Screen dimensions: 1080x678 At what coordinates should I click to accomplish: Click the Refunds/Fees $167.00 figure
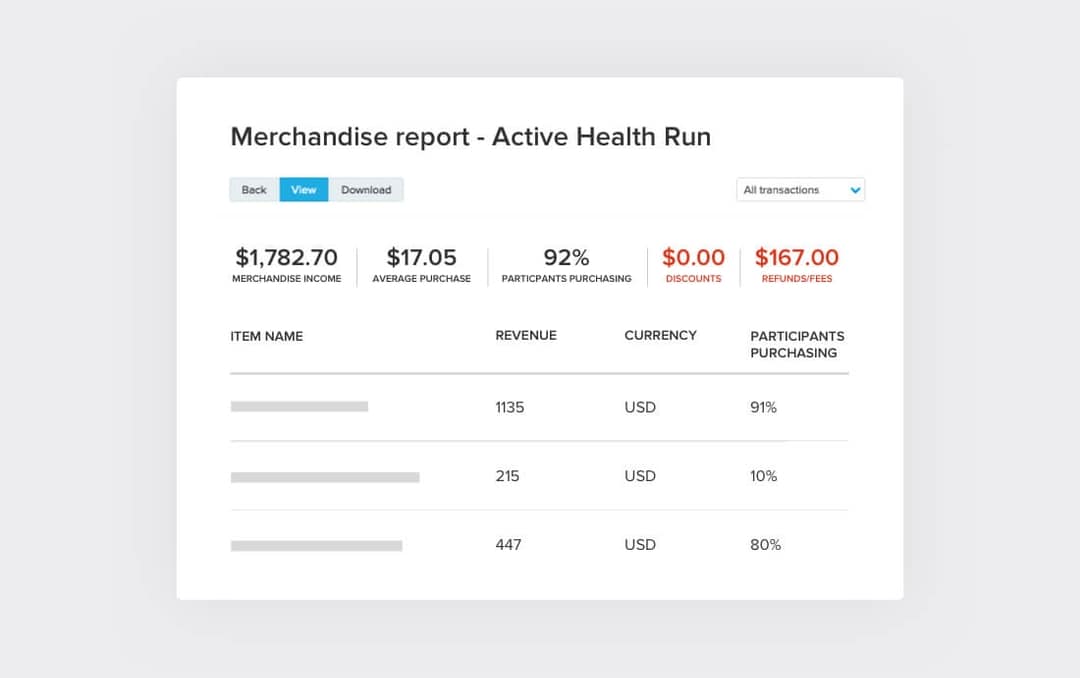point(796,257)
